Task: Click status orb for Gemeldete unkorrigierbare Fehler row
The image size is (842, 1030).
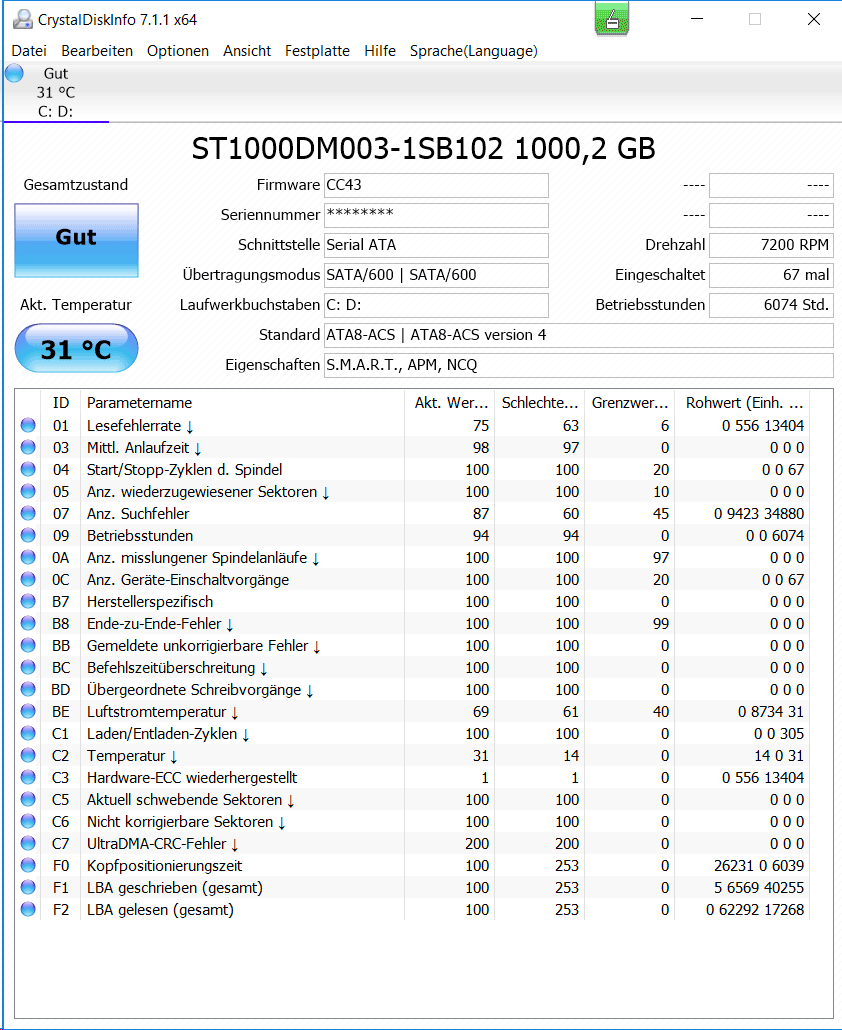Action: [x=28, y=645]
